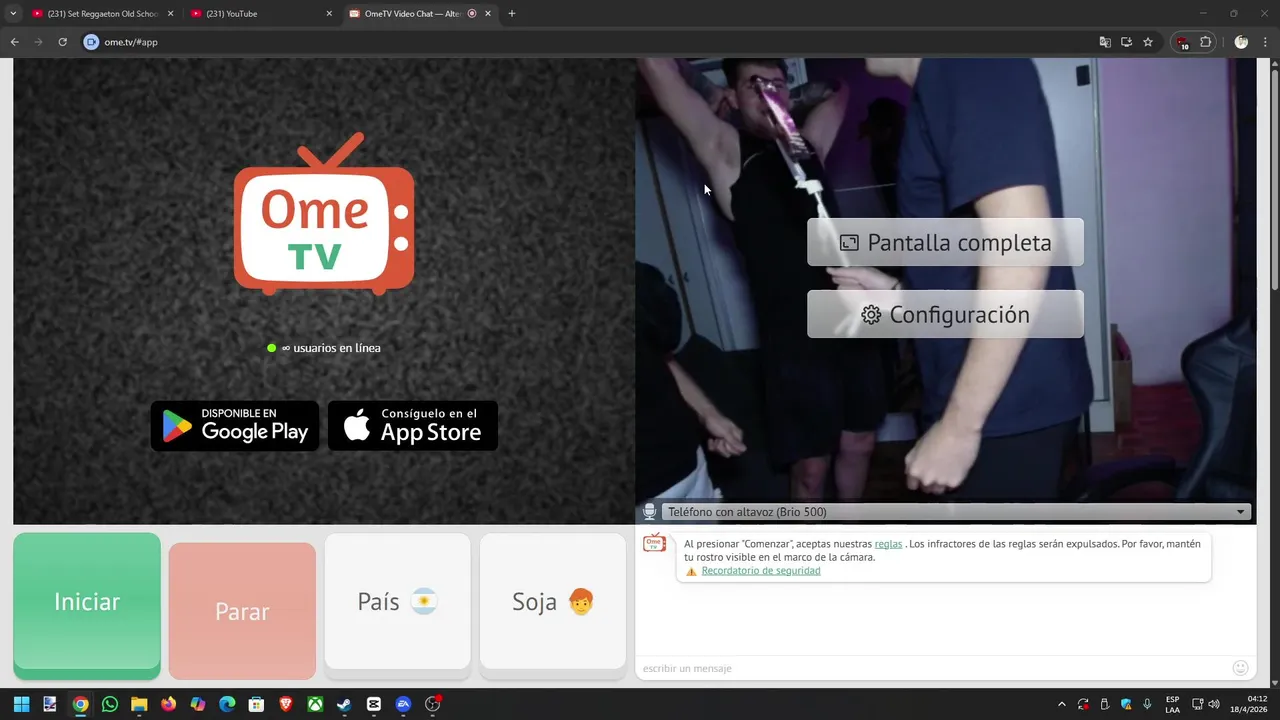This screenshot has height=720, width=1280.
Task: Open the Chrome profile avatar
Action: [x=1241, y=42]
